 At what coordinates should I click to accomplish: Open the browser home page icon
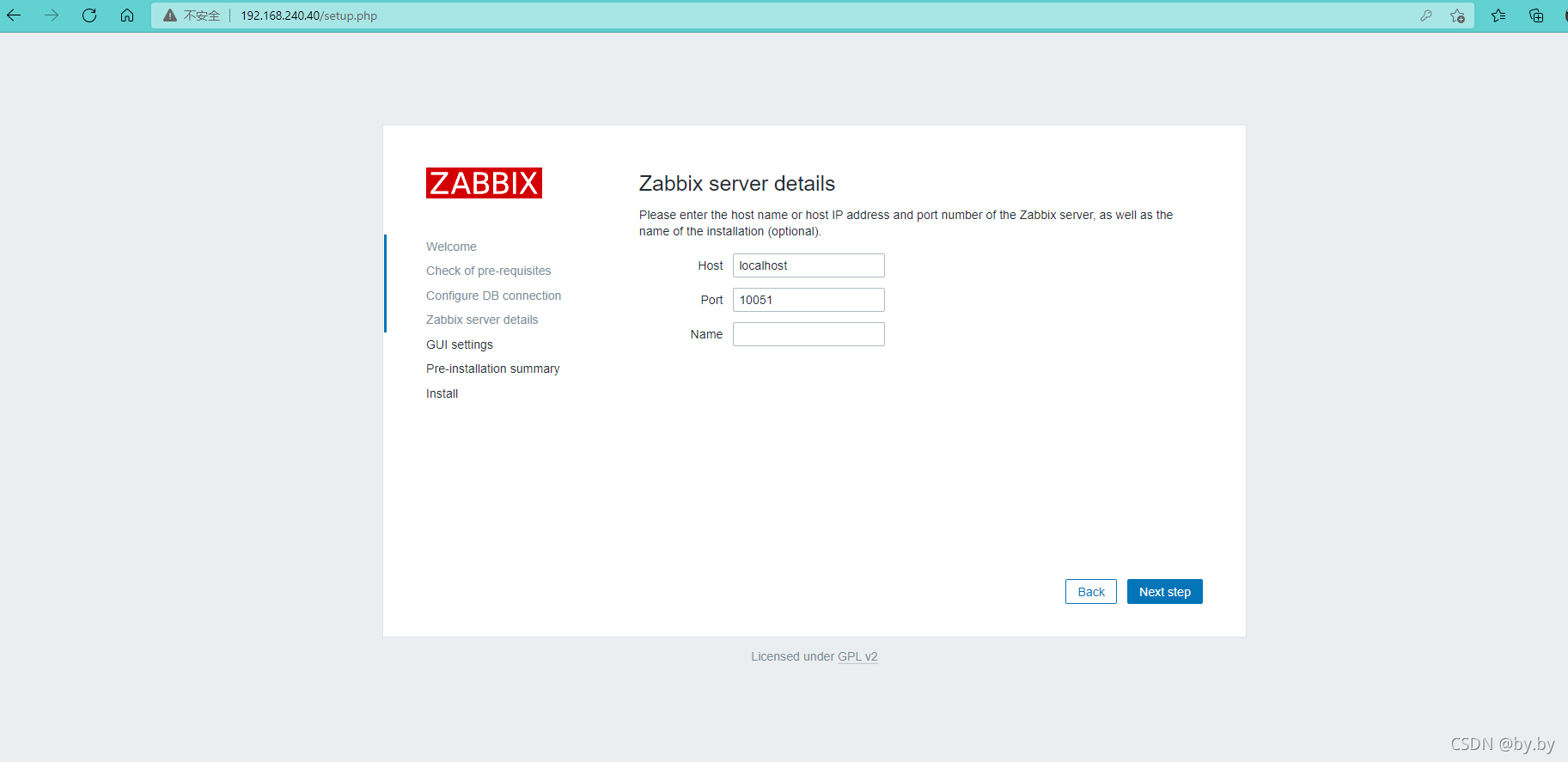(127, 15)
